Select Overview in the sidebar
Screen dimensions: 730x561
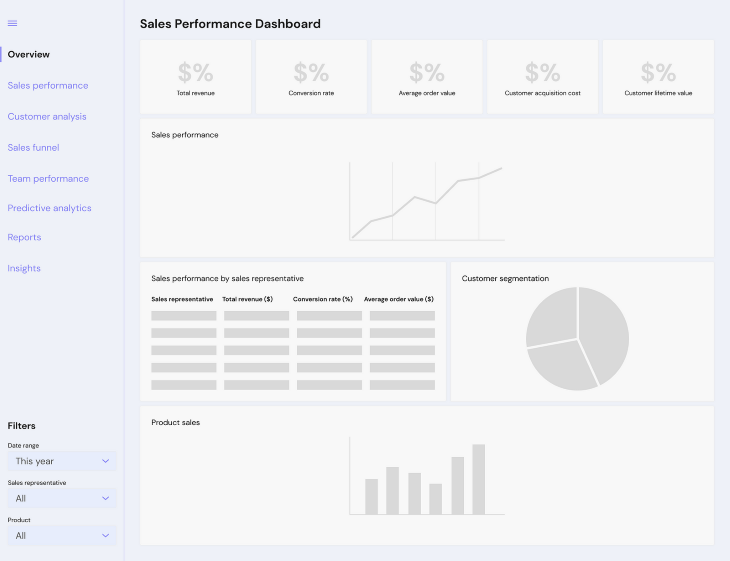(28, 54)
